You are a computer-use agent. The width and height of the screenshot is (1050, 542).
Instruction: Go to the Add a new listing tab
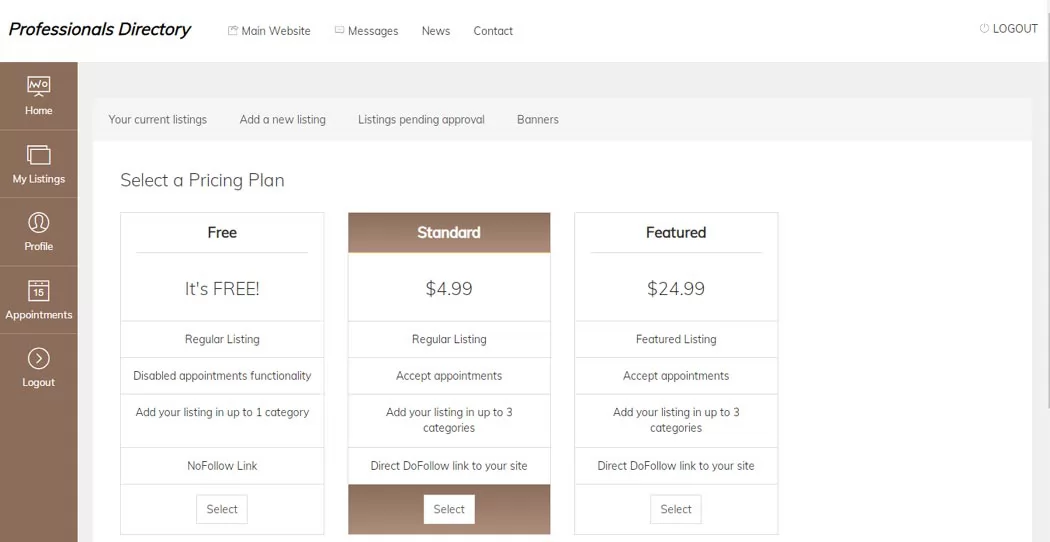pyautogui.click(x=283, y=119)
